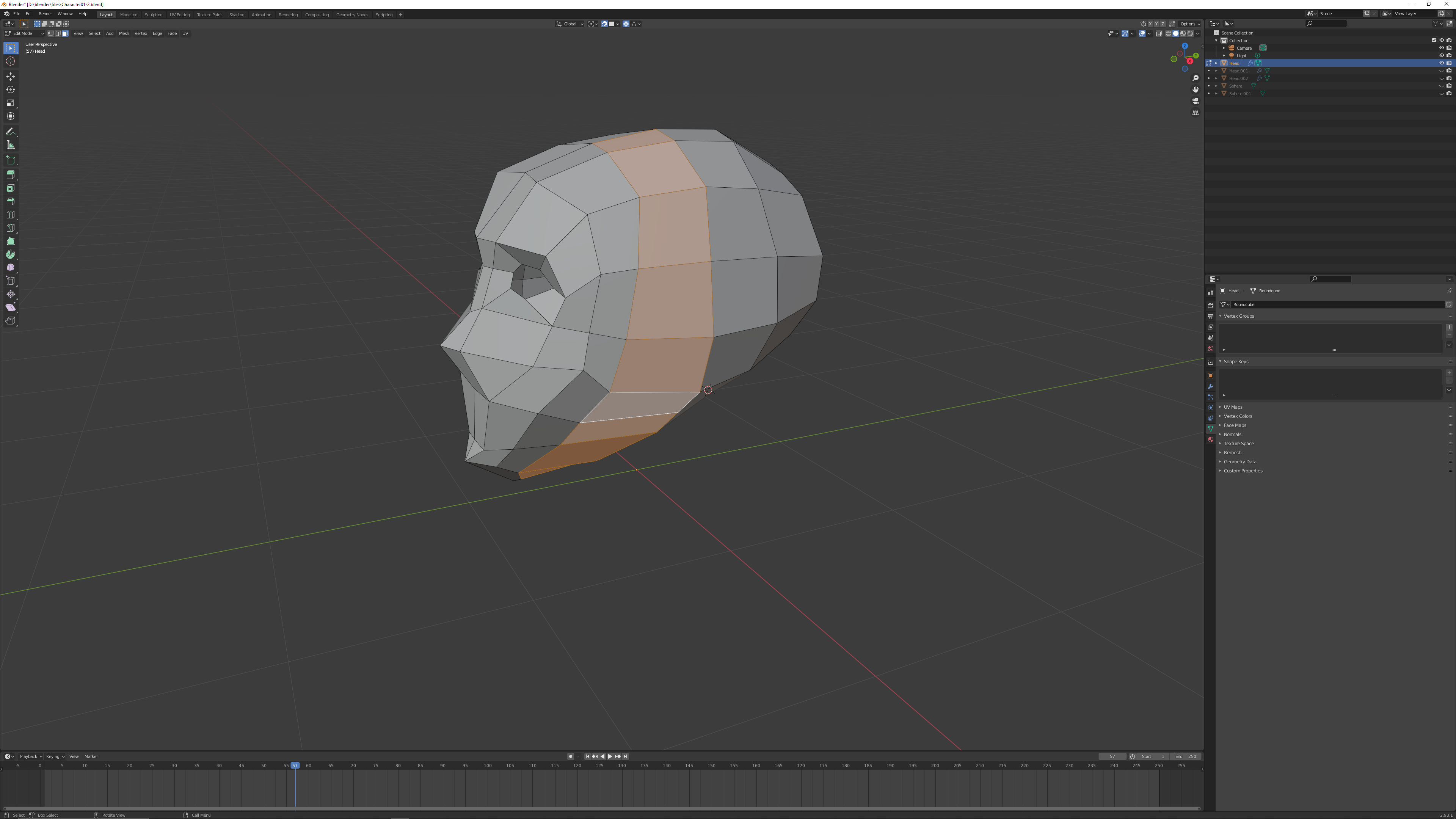Viewport: 1456px width, 819px height.
Task: Select the Cursor tool in the toolbar
Action: pos(10,61)
